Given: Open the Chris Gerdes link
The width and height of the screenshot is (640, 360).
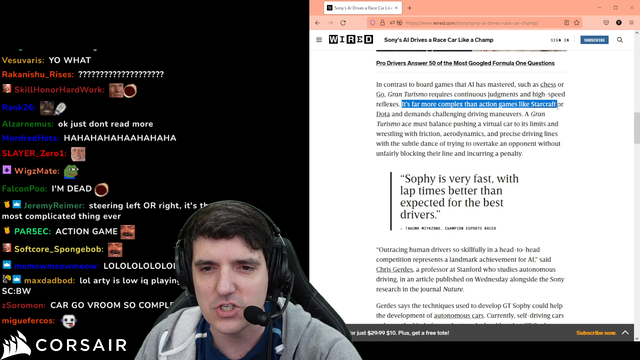Looking at the screenshot, I should tap(394, 269).
